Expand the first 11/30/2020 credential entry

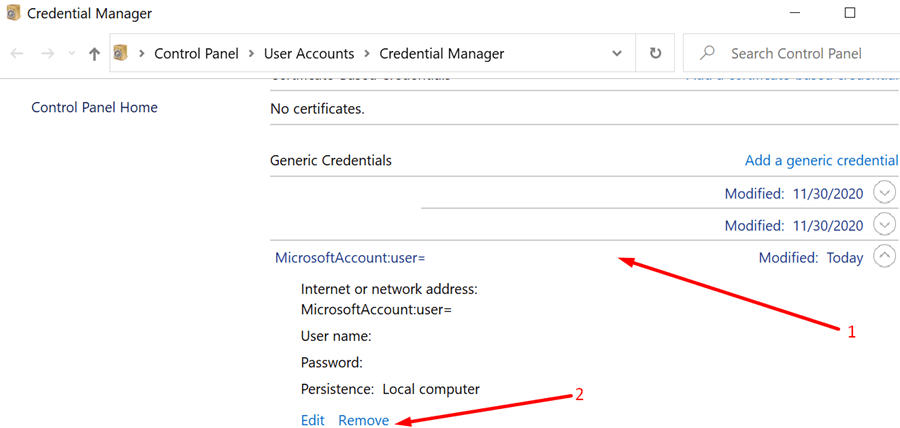tap(884, 193)
